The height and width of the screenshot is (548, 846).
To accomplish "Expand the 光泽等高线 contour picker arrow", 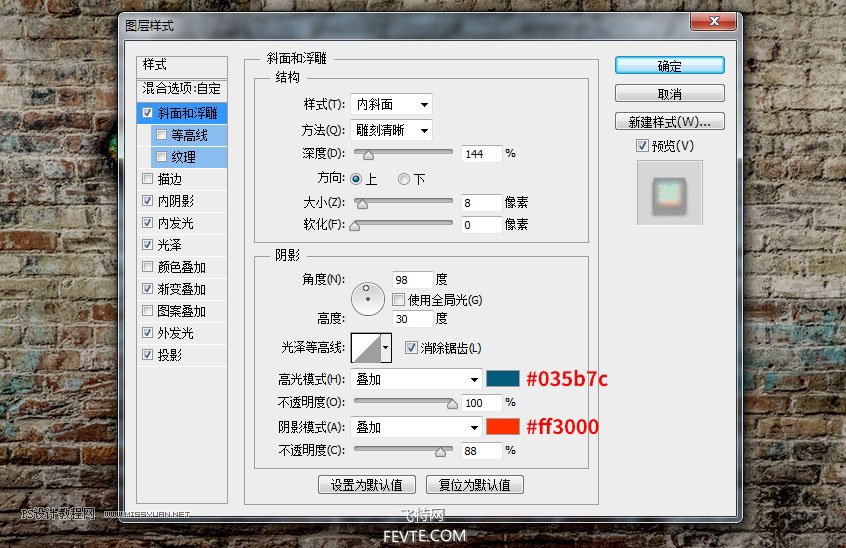I will (386, 348).
